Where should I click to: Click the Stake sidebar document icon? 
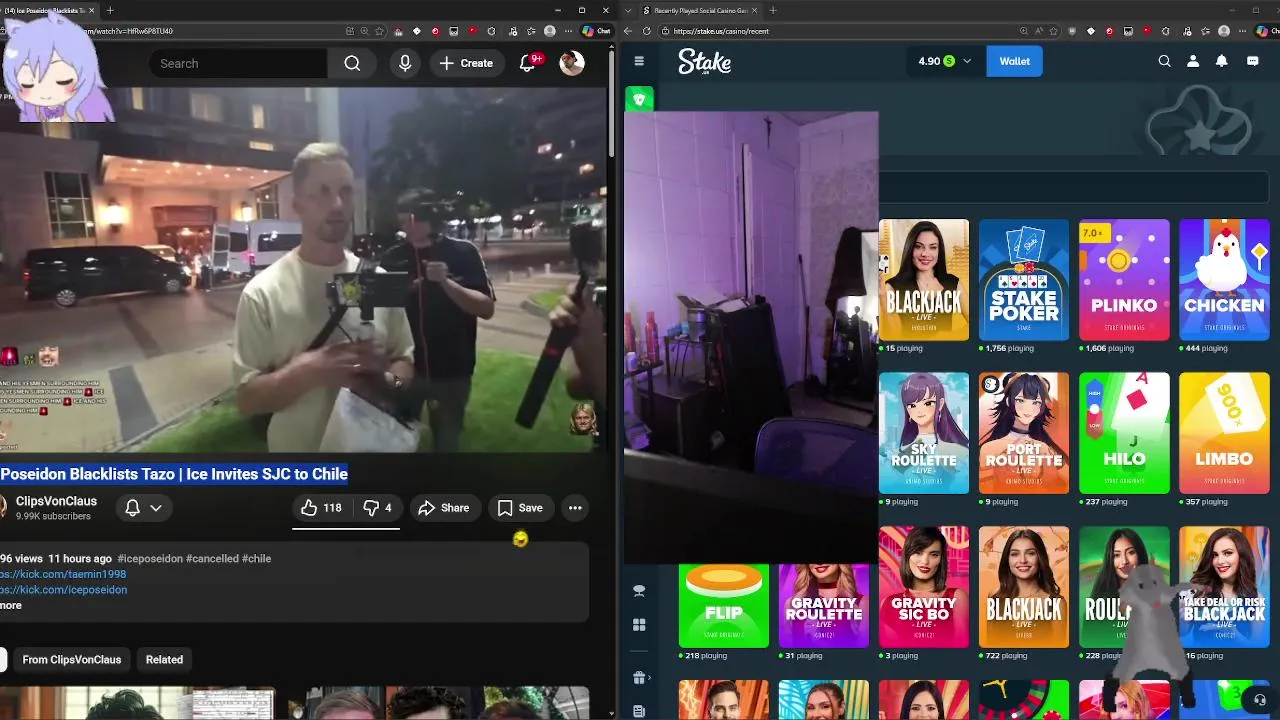click(639, 711)
